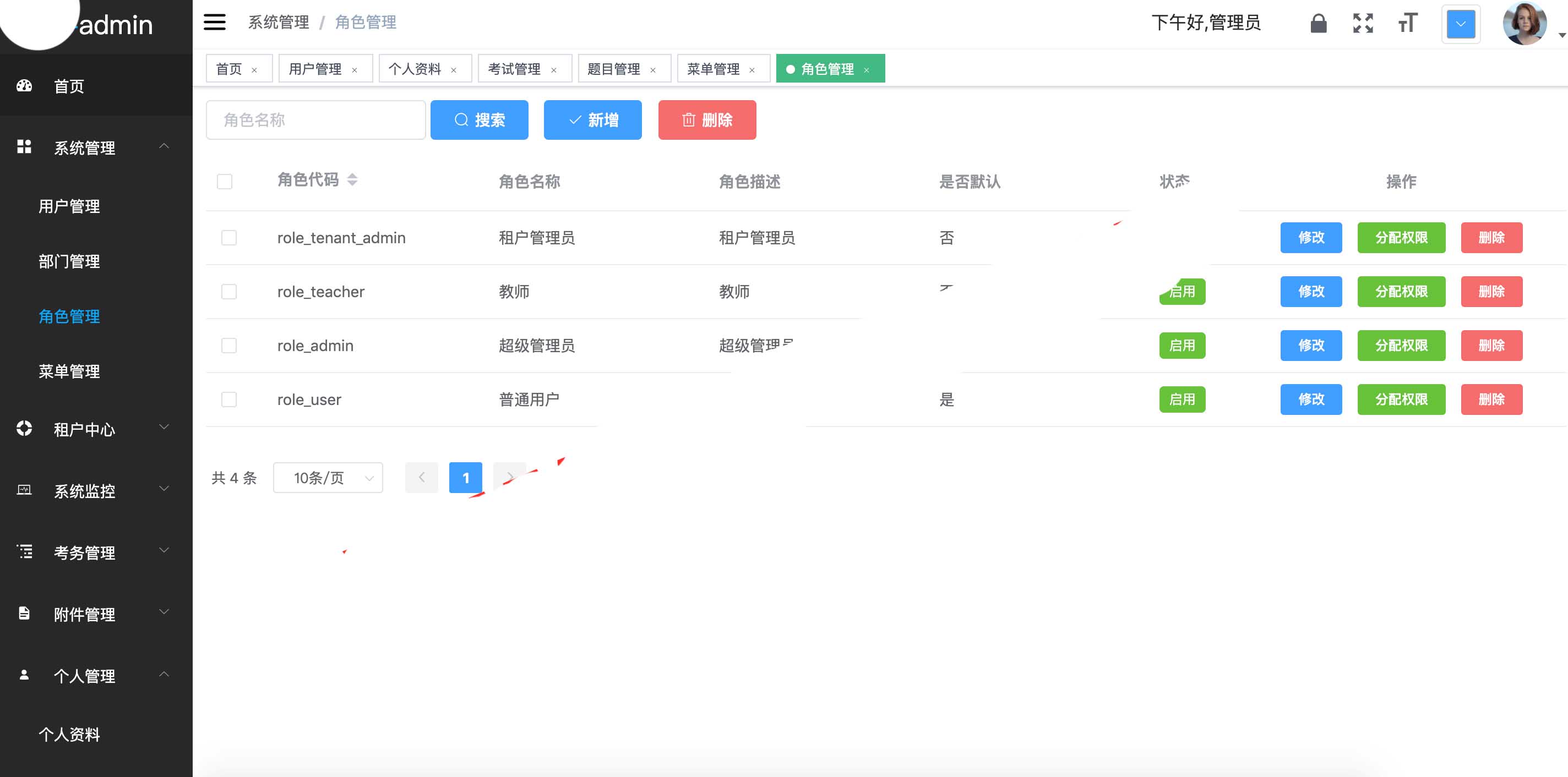
Task: Open 首页 dashboard in sidebar
Action: point(69,86)
